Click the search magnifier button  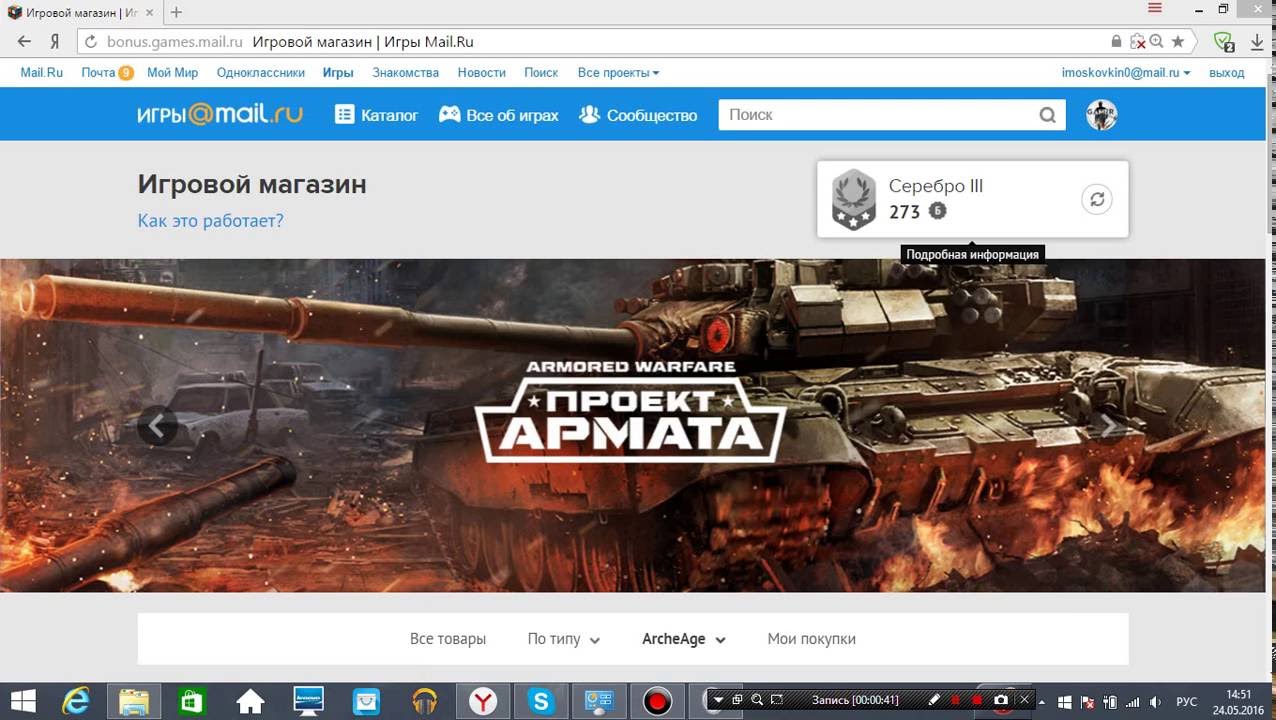point(1047,115)
